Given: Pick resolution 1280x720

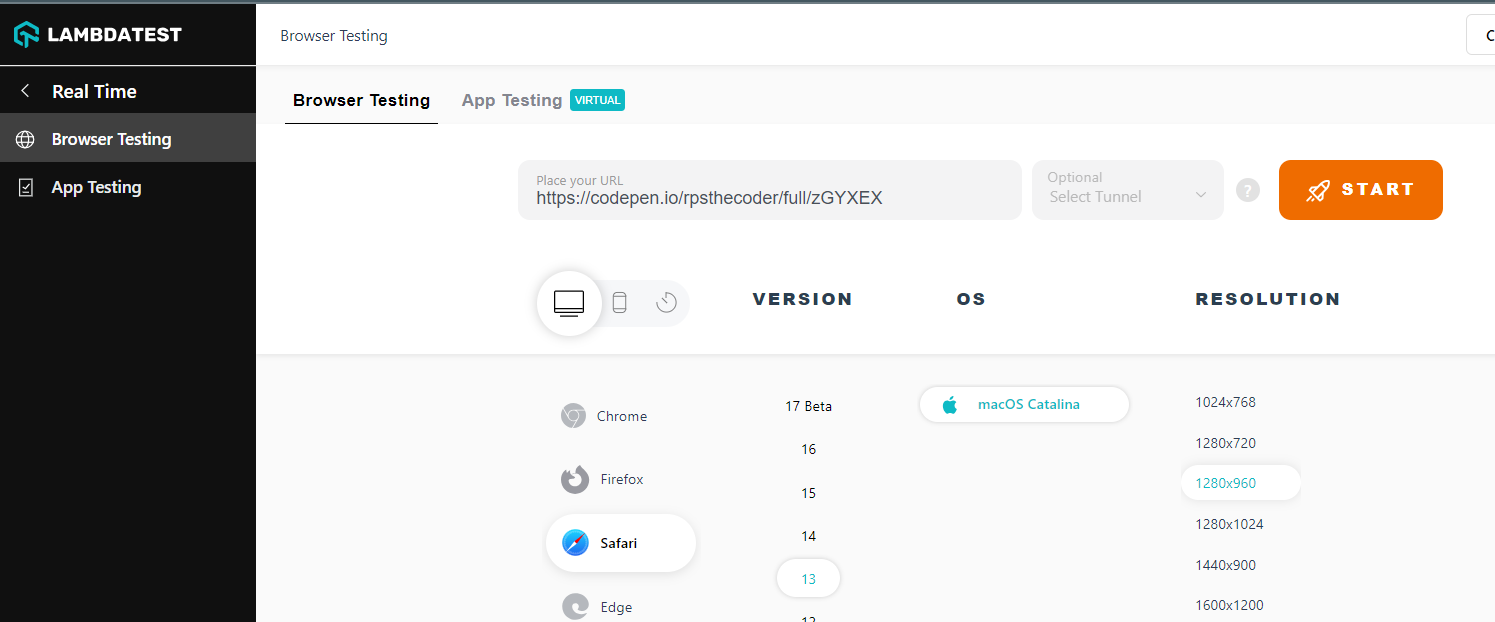Looking at the screenshot, I should [1225, 443].
